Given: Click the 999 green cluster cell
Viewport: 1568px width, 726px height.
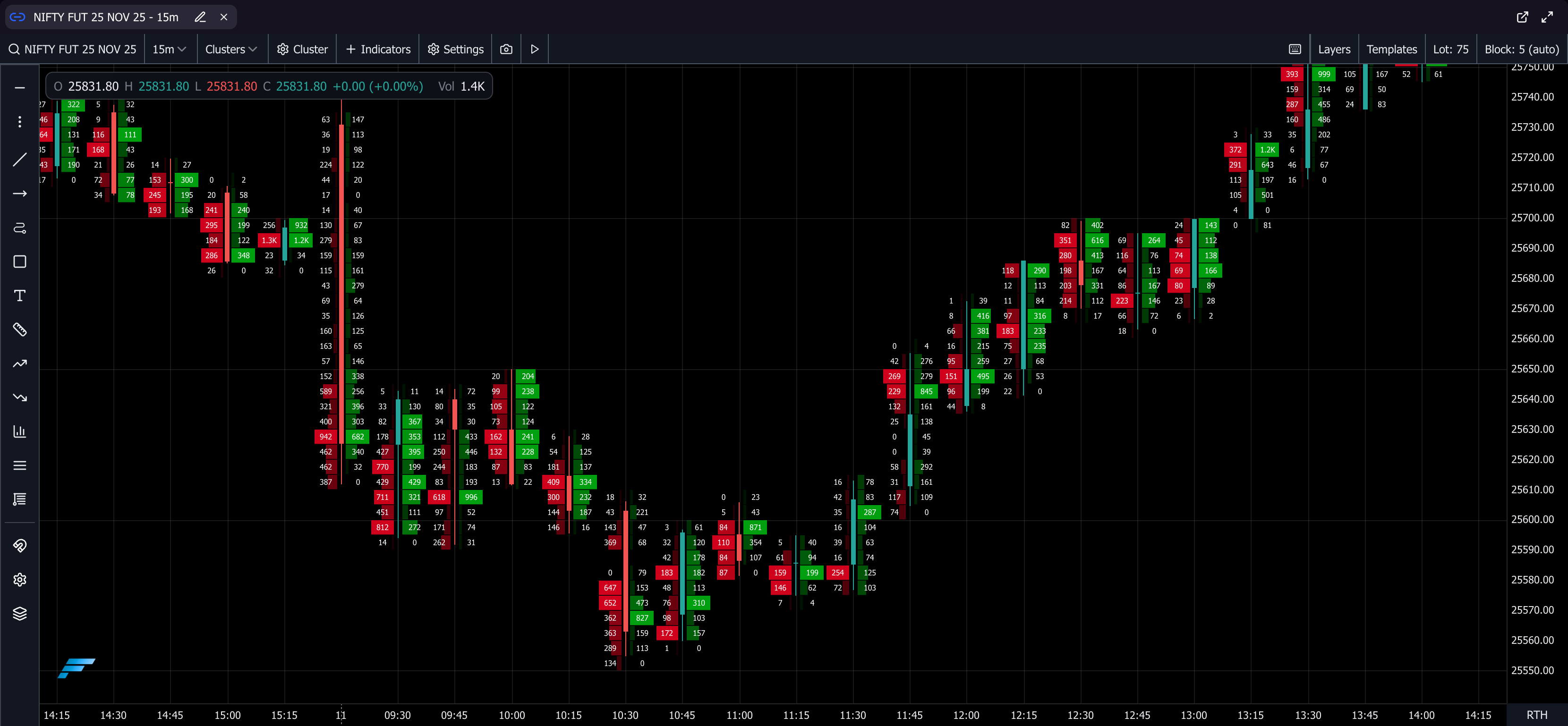Looking at the screenshot, I should point(1324,74).
